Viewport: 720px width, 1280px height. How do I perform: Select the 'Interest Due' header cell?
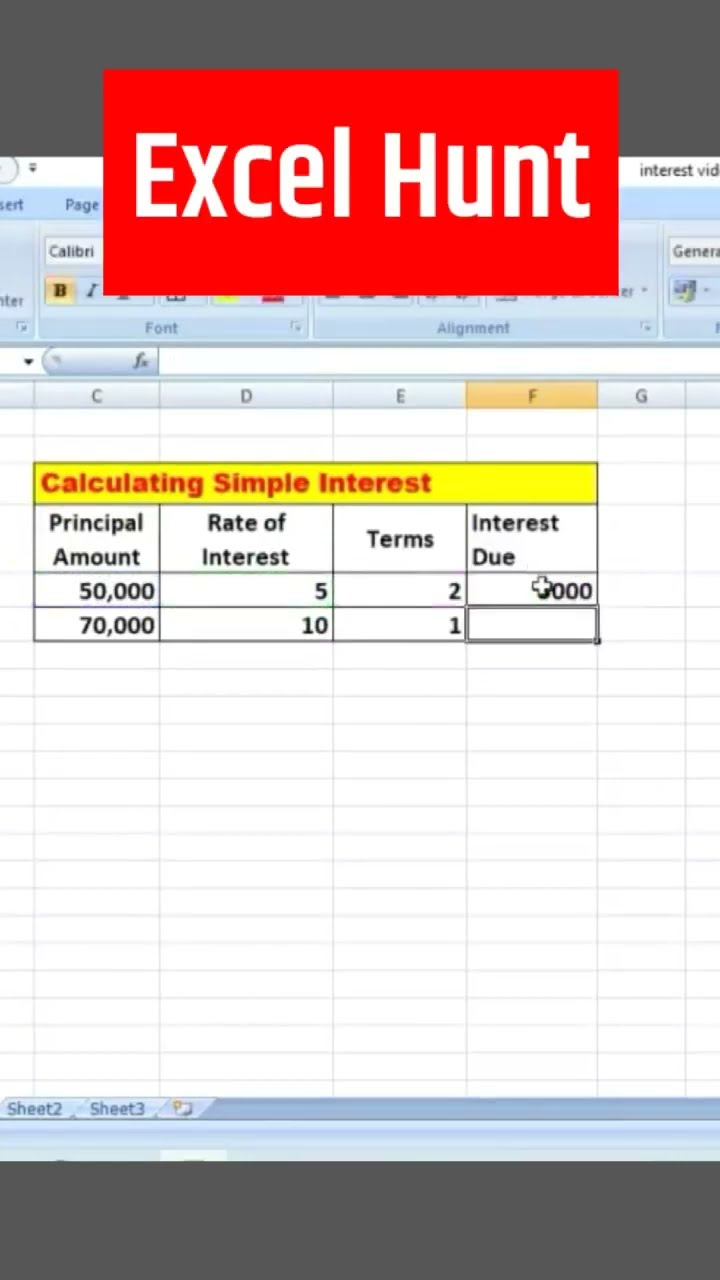[532, 539]
